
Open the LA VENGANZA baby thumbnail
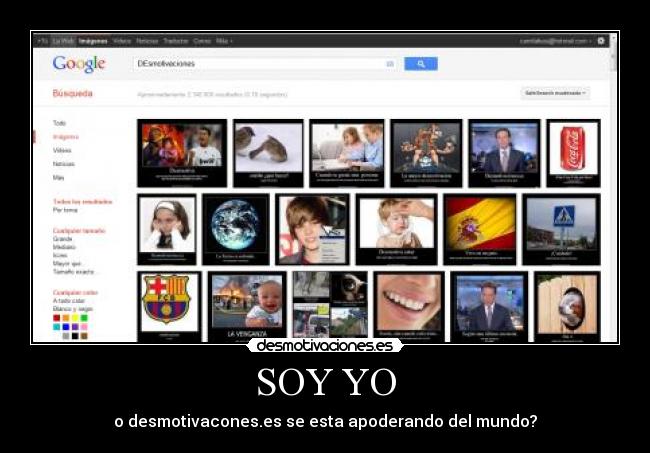[247, 307]
